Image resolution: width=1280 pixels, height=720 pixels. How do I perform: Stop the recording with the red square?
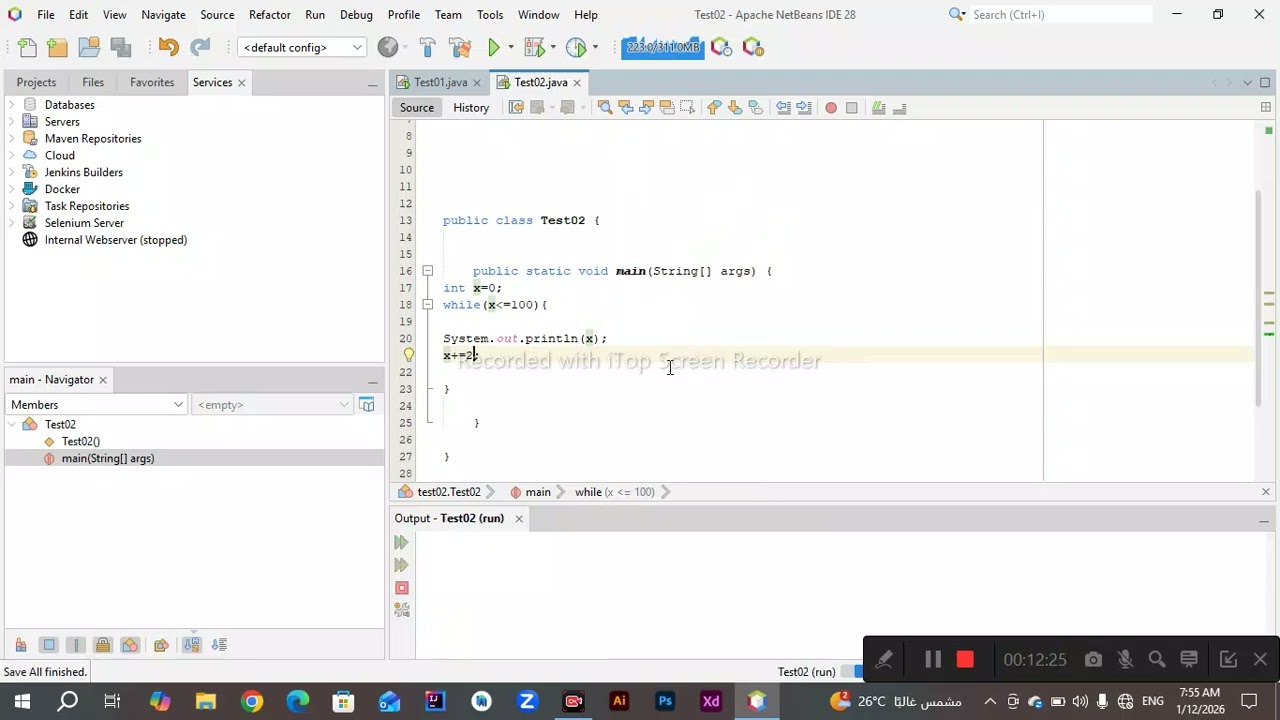click(x=965, y=659)
